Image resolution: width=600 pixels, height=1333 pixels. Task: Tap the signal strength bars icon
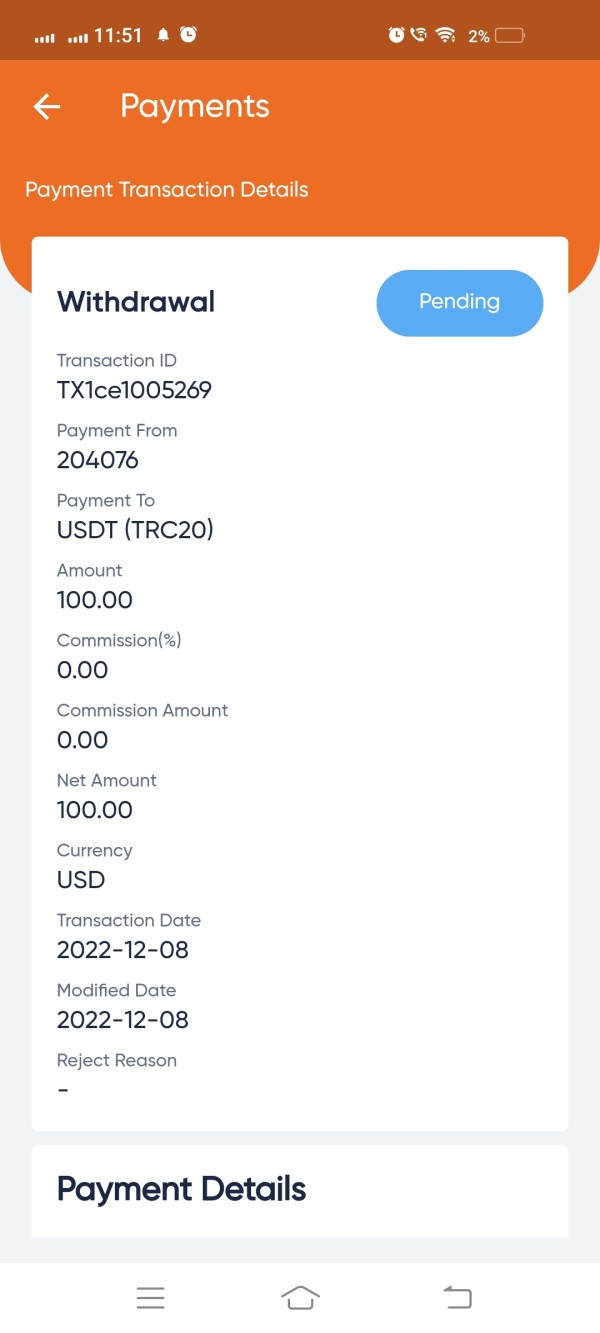point(45,37)
